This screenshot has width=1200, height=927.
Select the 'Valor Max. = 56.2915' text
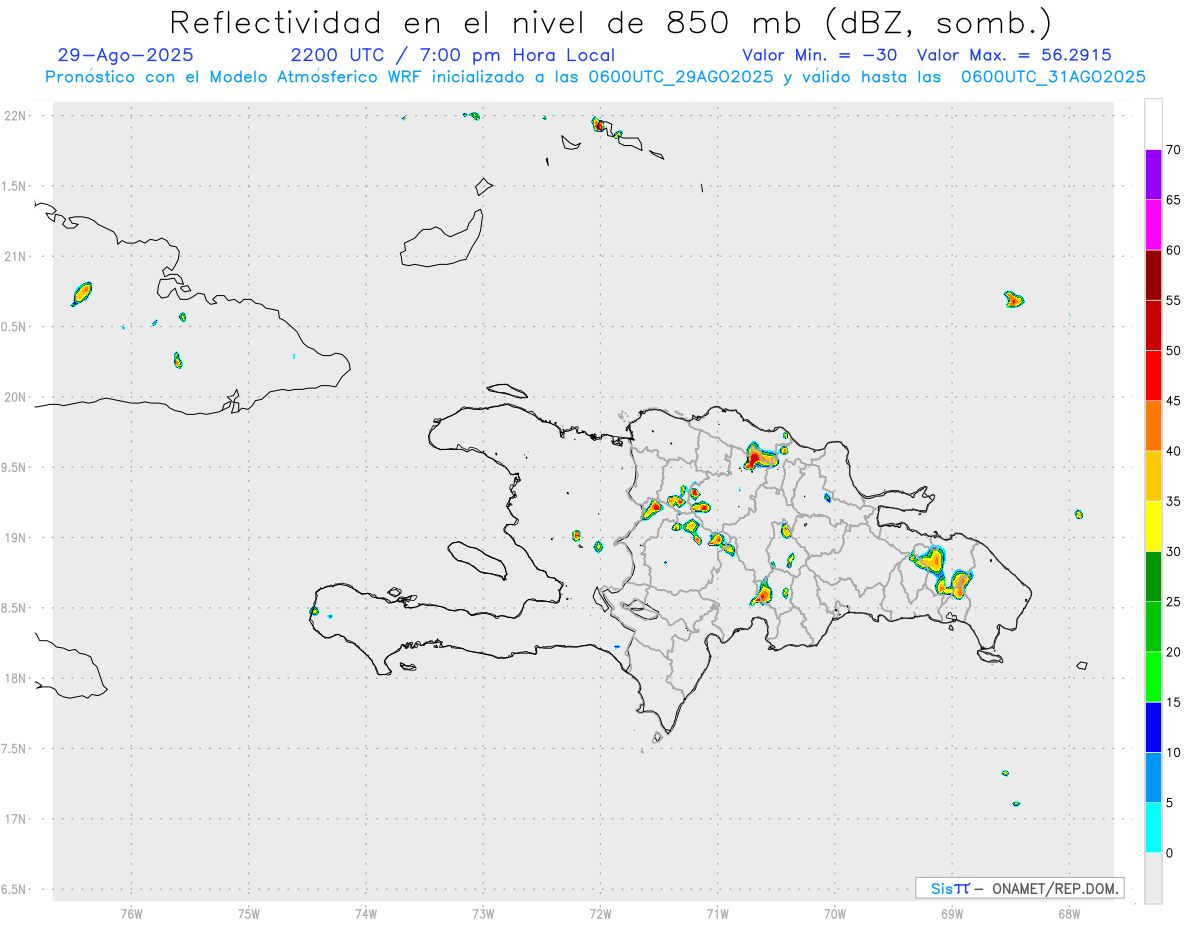(1014, 55)
